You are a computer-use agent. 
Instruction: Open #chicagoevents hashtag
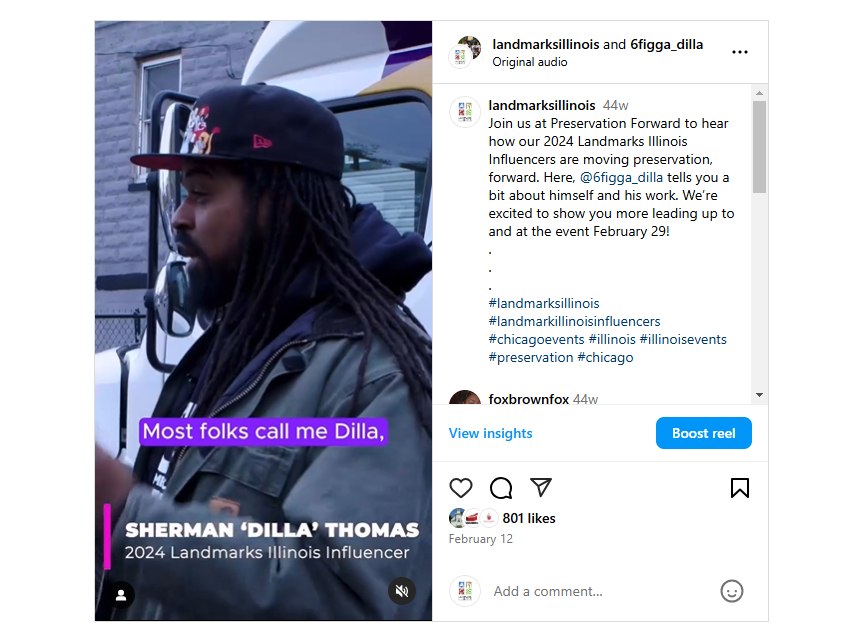(536, 340)
